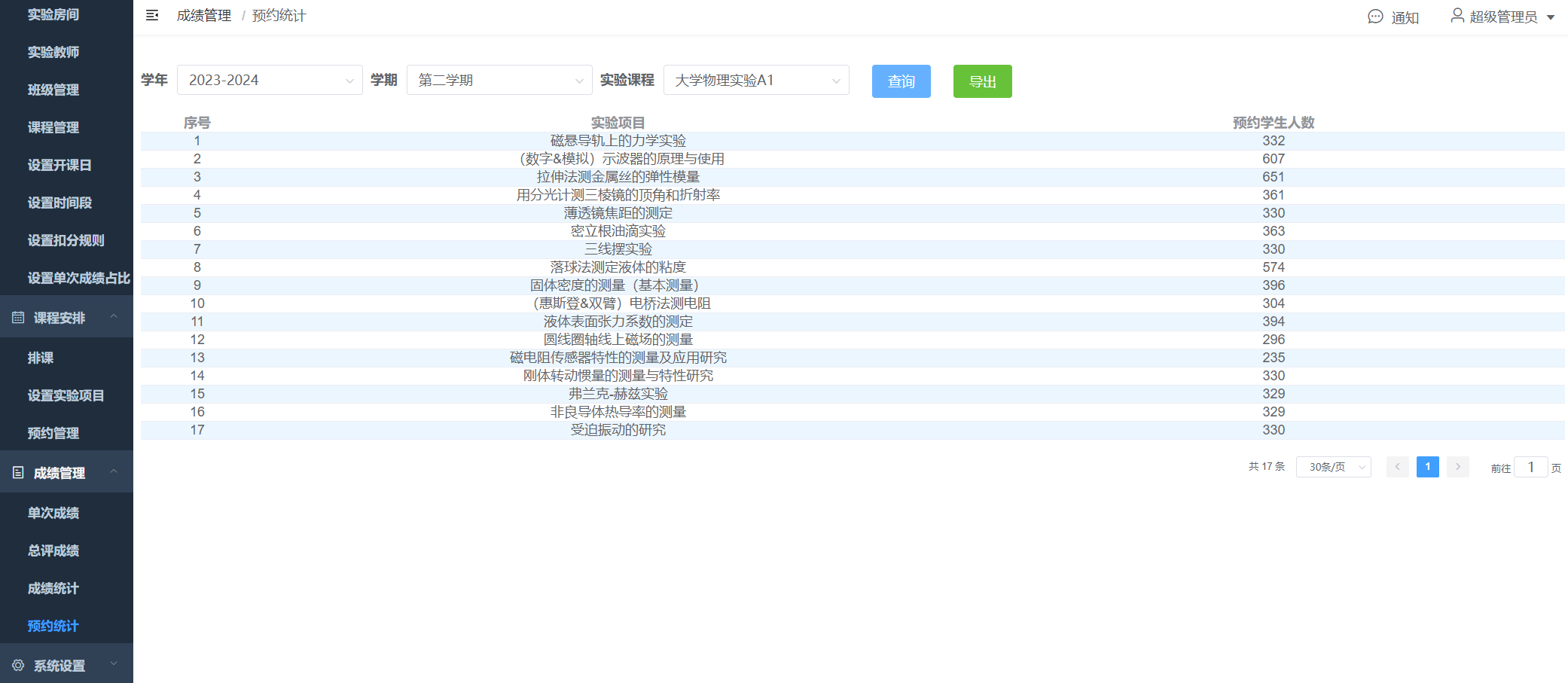
Task: Select row 磁电阻传感器特性的测量及应用研究
Action: (853, 358)
